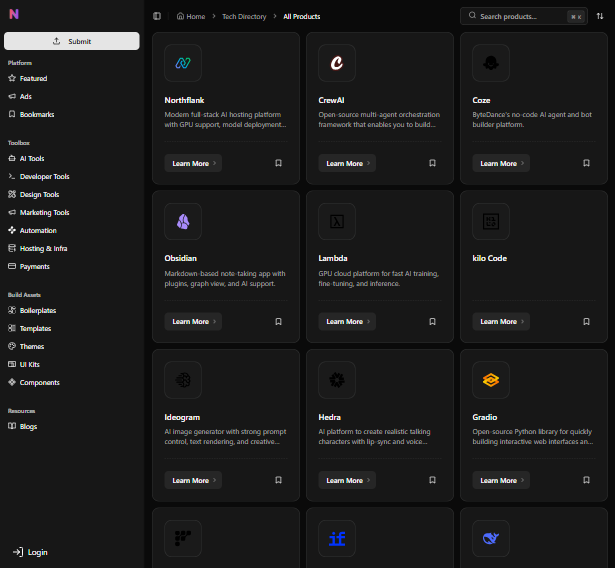
Task: Click the Lambda product logo
Action: click(337, 221)
